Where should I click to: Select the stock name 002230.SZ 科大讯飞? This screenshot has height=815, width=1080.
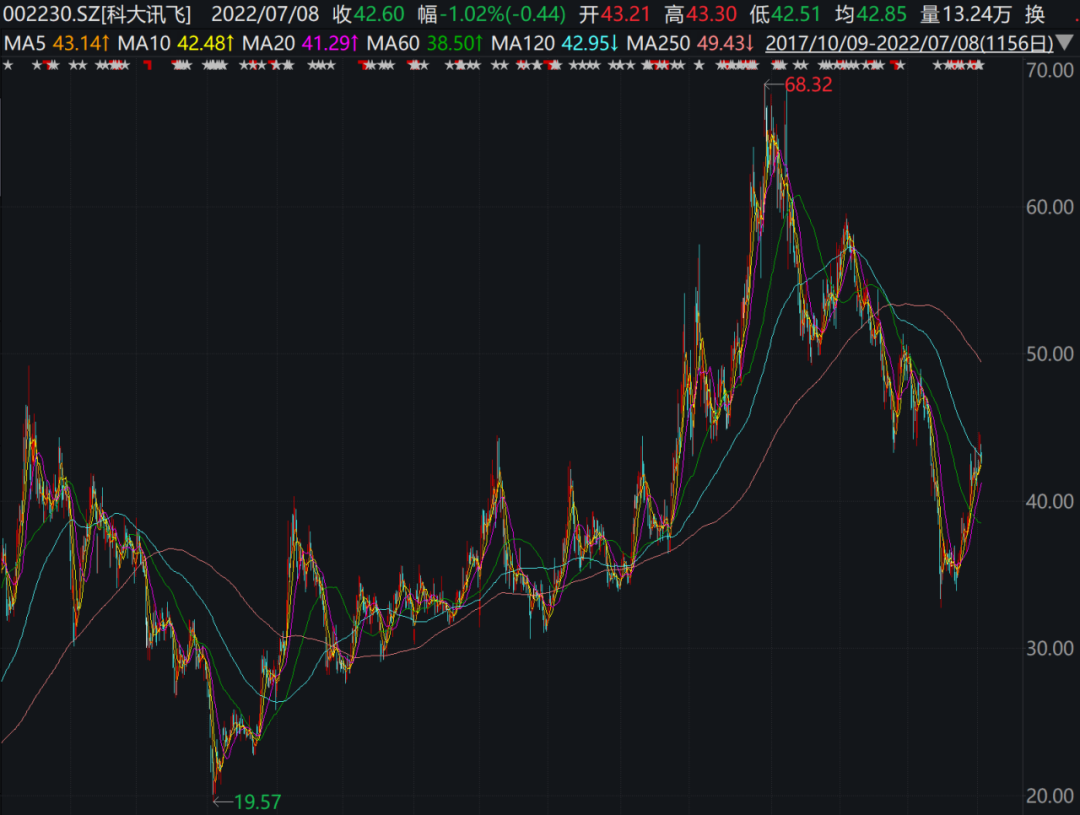pyautogui.click(x=97, y=15)
